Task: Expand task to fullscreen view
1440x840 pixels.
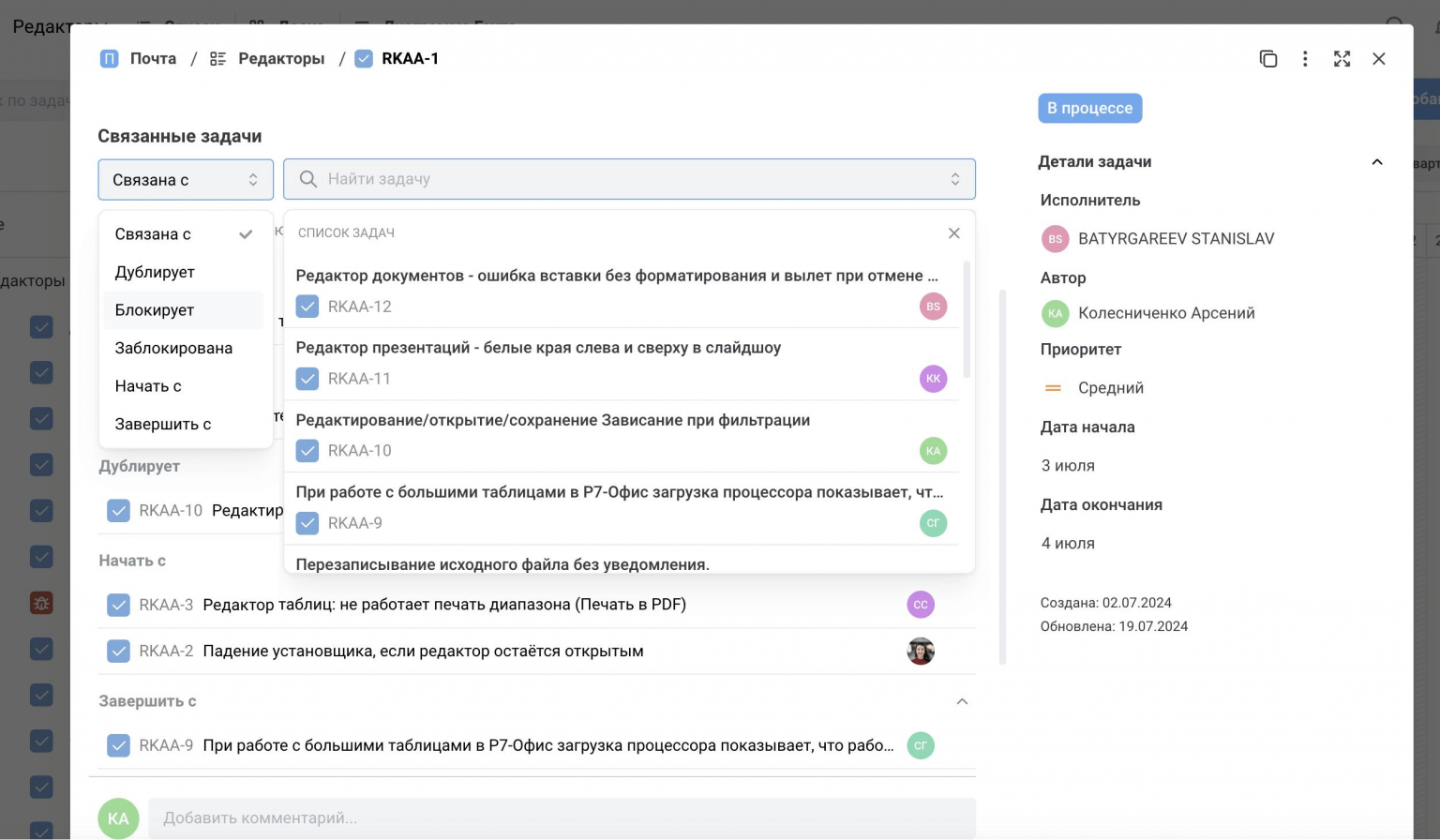Action: 1342,59
